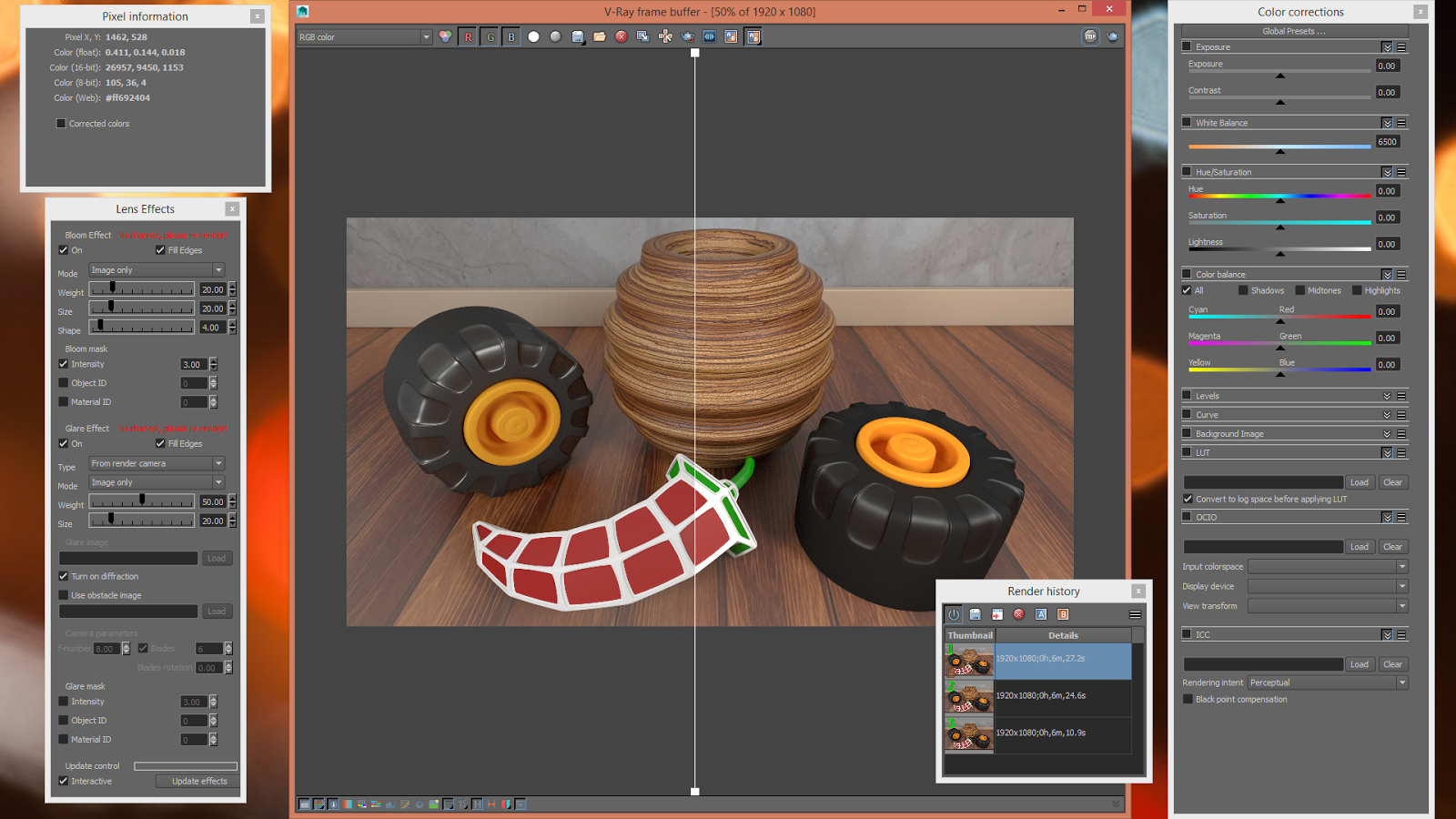This screenshot has height=819, width=1456.
Task: Stop the render with the red X icon
Action: 620,36
